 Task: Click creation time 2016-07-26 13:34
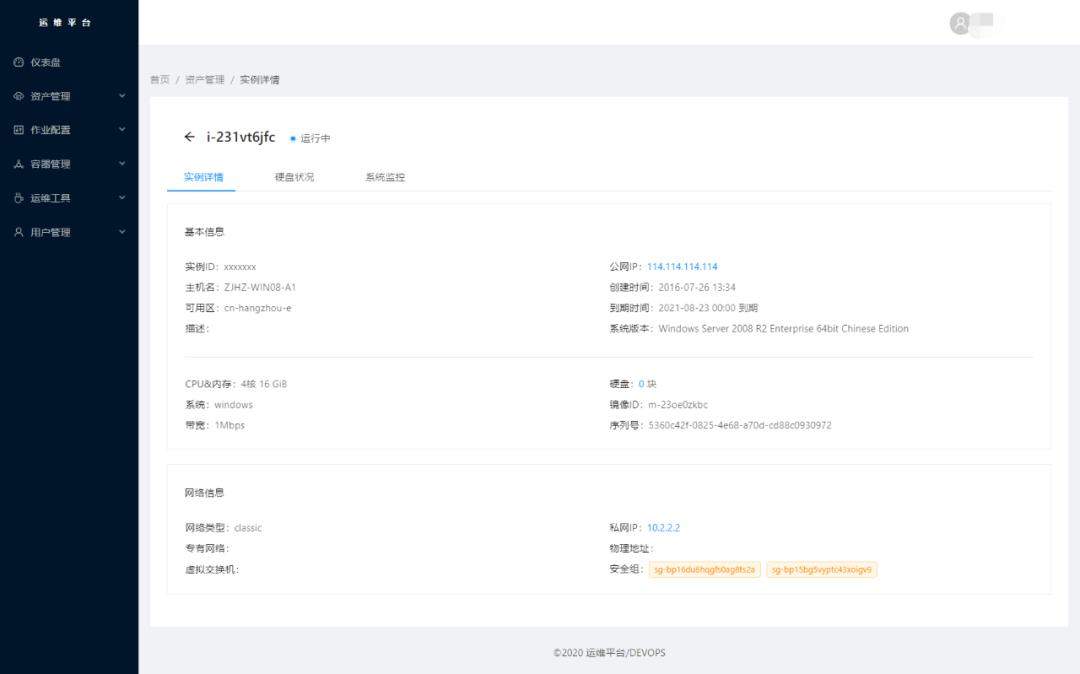point(696,287)
